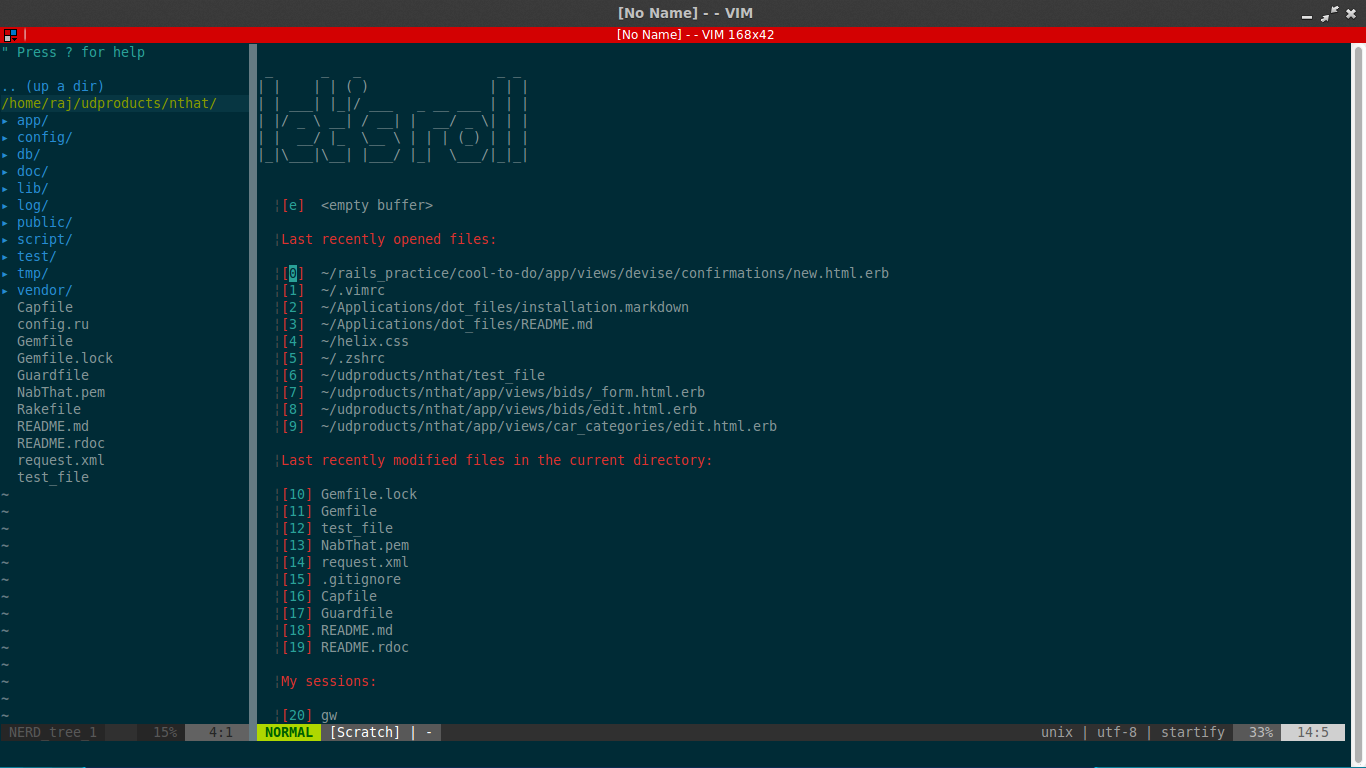
Task: Open entry [19] README.rdoc in startify list
Action: [x=345, y=648]
